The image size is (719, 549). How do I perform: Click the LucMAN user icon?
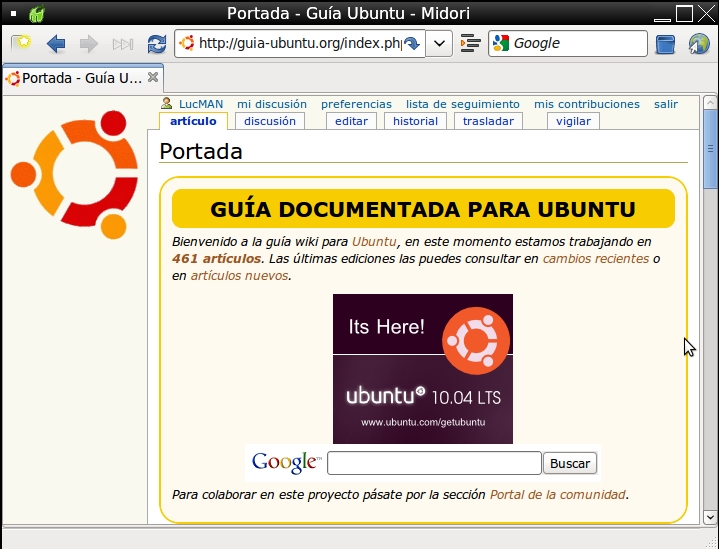(166, 104)
